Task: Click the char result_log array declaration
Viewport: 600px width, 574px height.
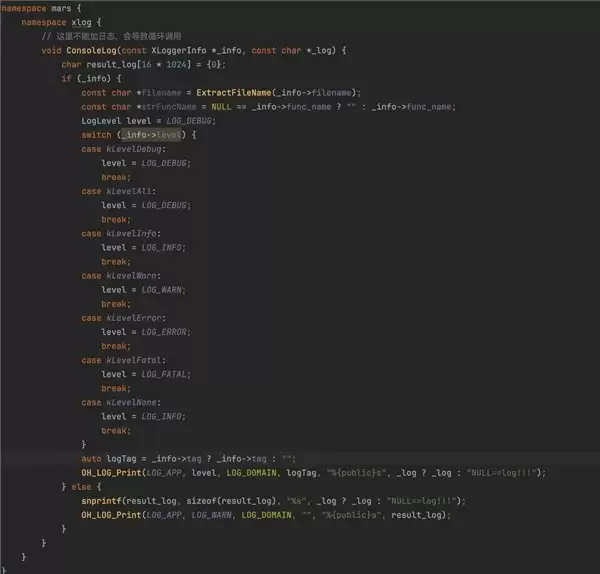Action: pos(110,63)
